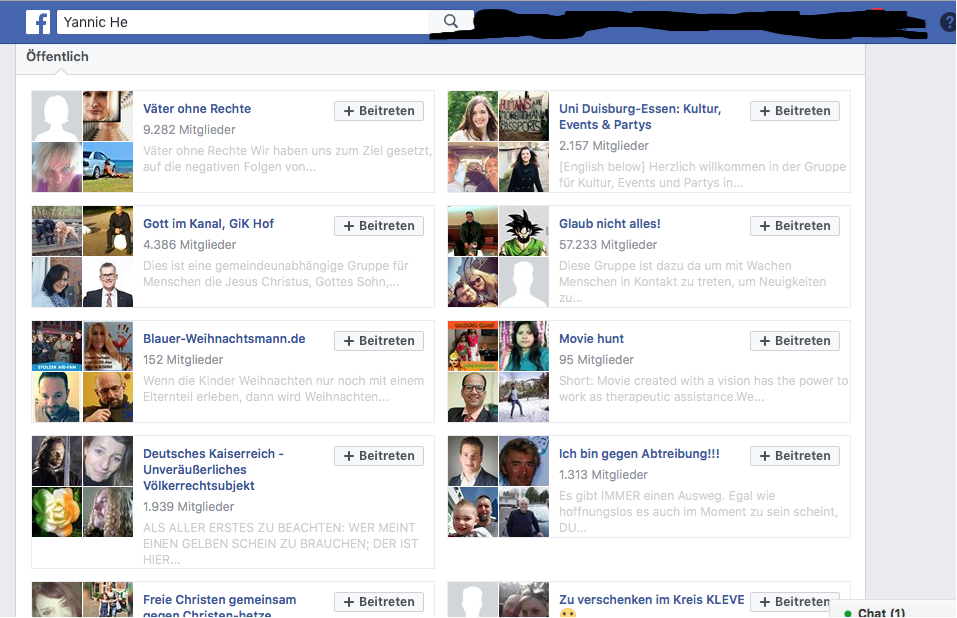
Task: Join Zu verschenken im Kreis KLEVE group
Action: pos(795,602)
